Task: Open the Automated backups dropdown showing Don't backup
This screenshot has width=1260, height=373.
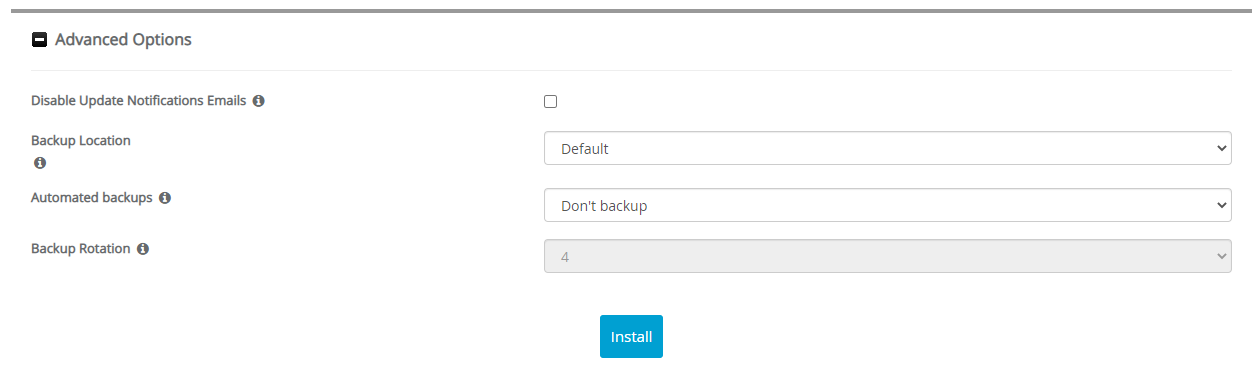Action: click(888, 205)
